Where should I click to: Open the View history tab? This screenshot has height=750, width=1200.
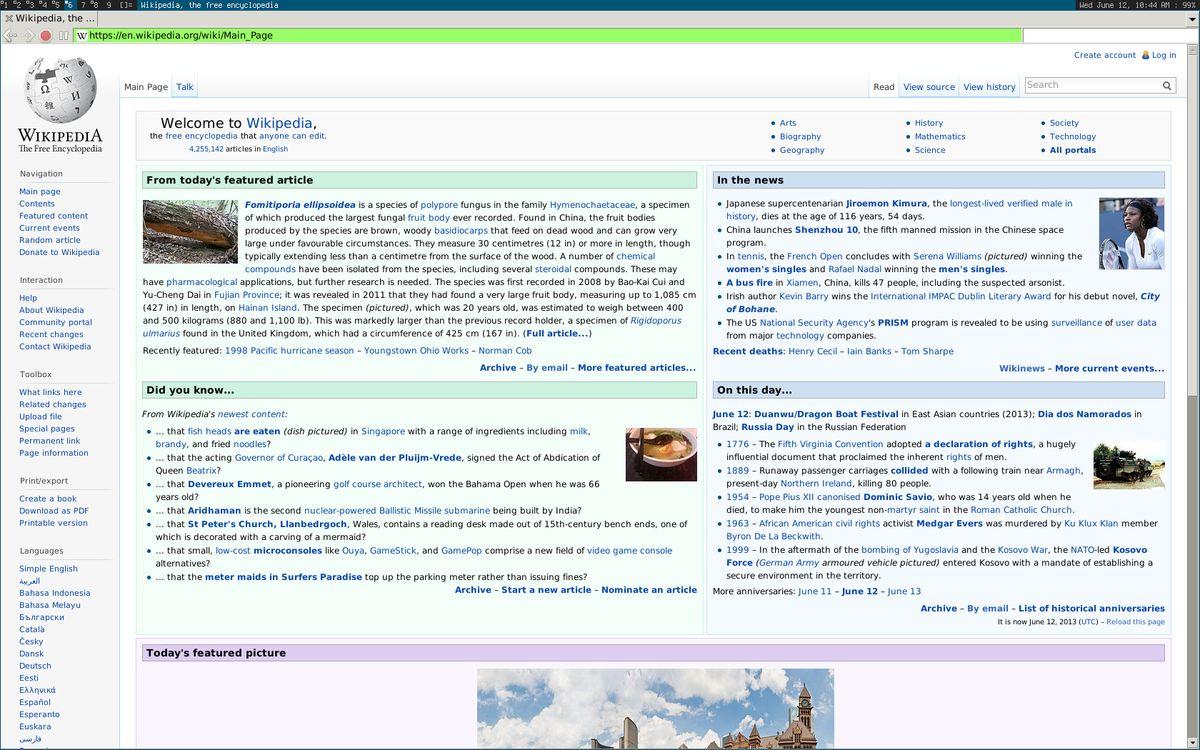tap(989, 87)
